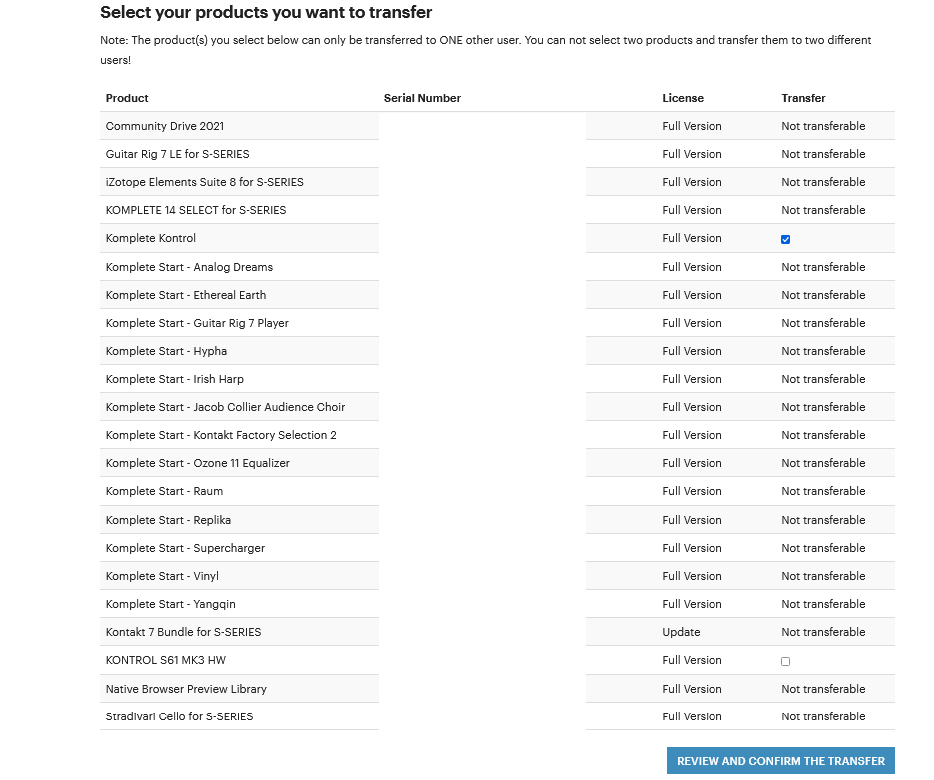Viewport: 934px width, 780px height.
Task: Click the Select your products heading
Action: pyautogui.click(x=266, y=13)
